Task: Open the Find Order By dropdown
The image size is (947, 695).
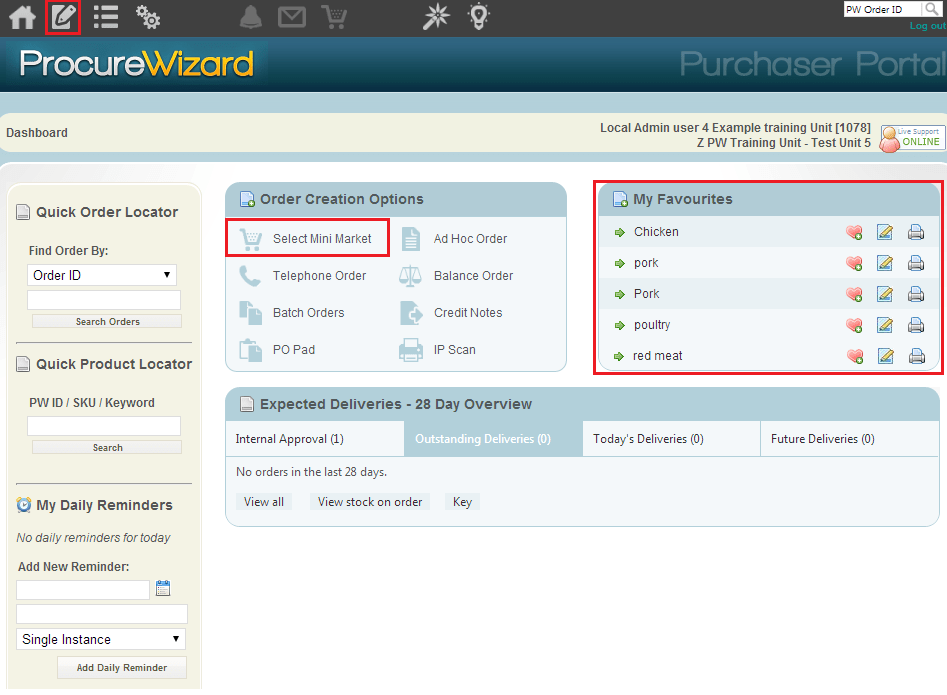Action: pyautogui.click(x=101, y=274)
